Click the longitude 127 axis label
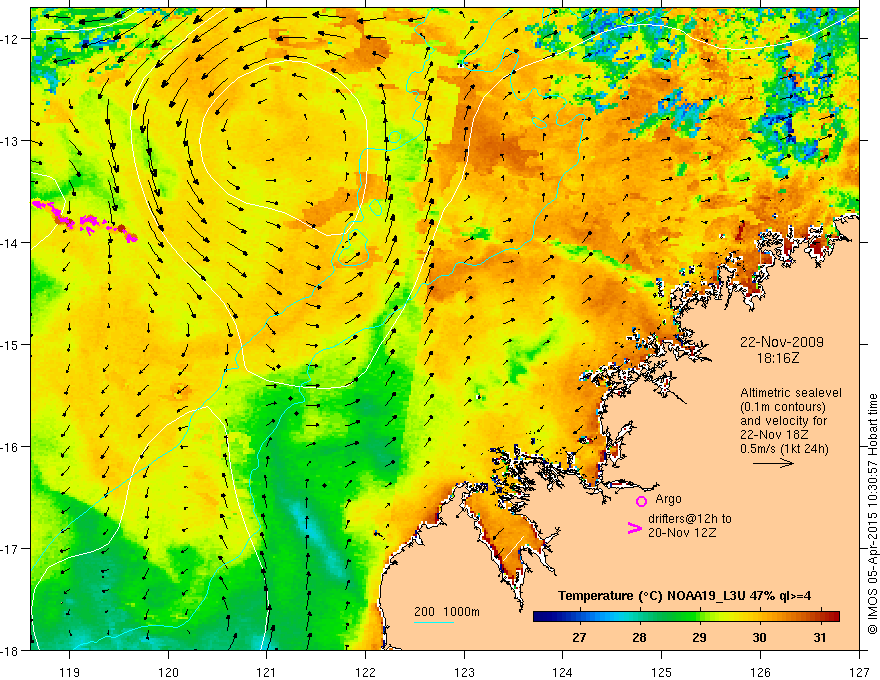This screenshot has width=880, height=680. (x=859, y=673)
